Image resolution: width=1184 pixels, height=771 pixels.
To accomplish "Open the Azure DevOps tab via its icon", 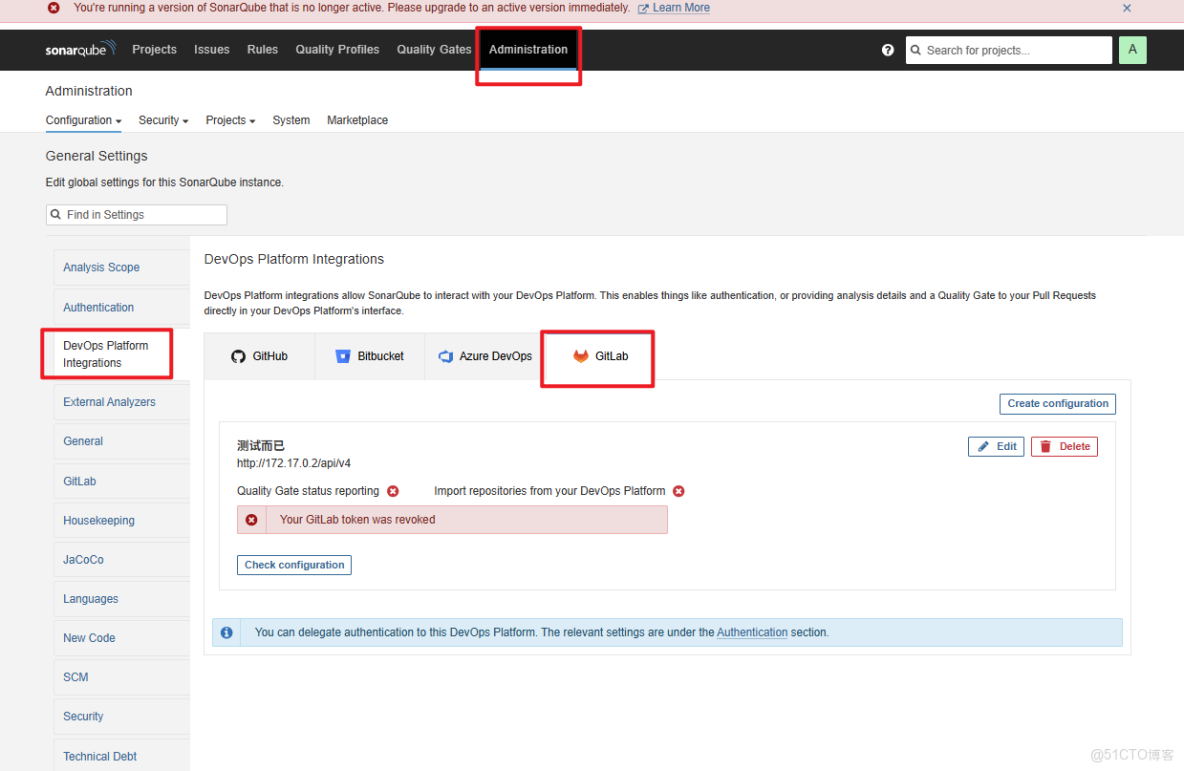I will (445, 356).
